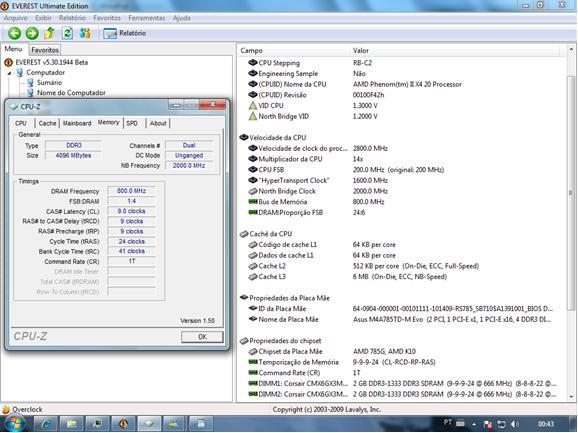
Task: Select the ID da Placa Mãe row
Action: pyautogui.click(x=401, y=309)
